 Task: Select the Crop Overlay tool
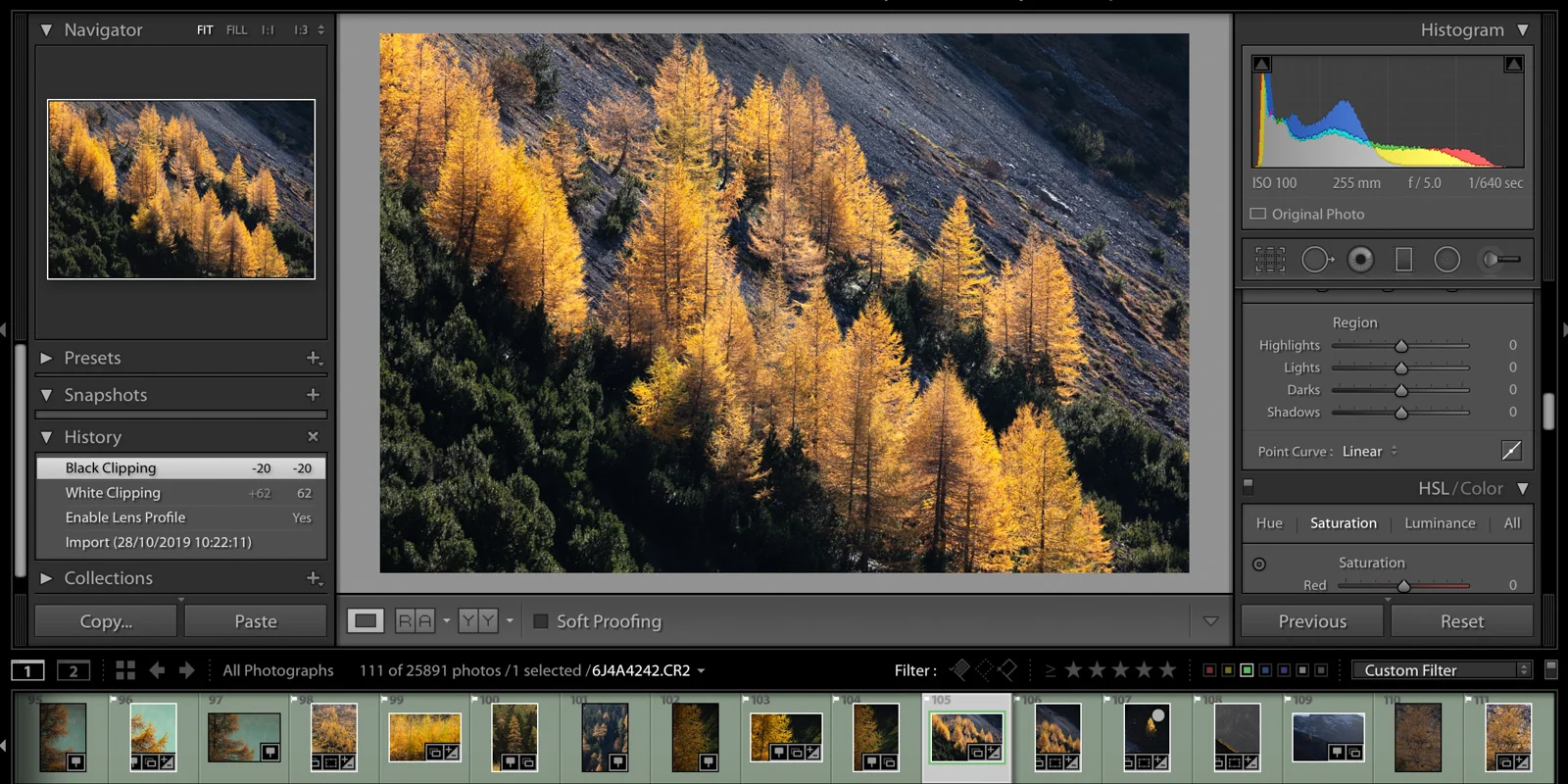(1270, 260)
